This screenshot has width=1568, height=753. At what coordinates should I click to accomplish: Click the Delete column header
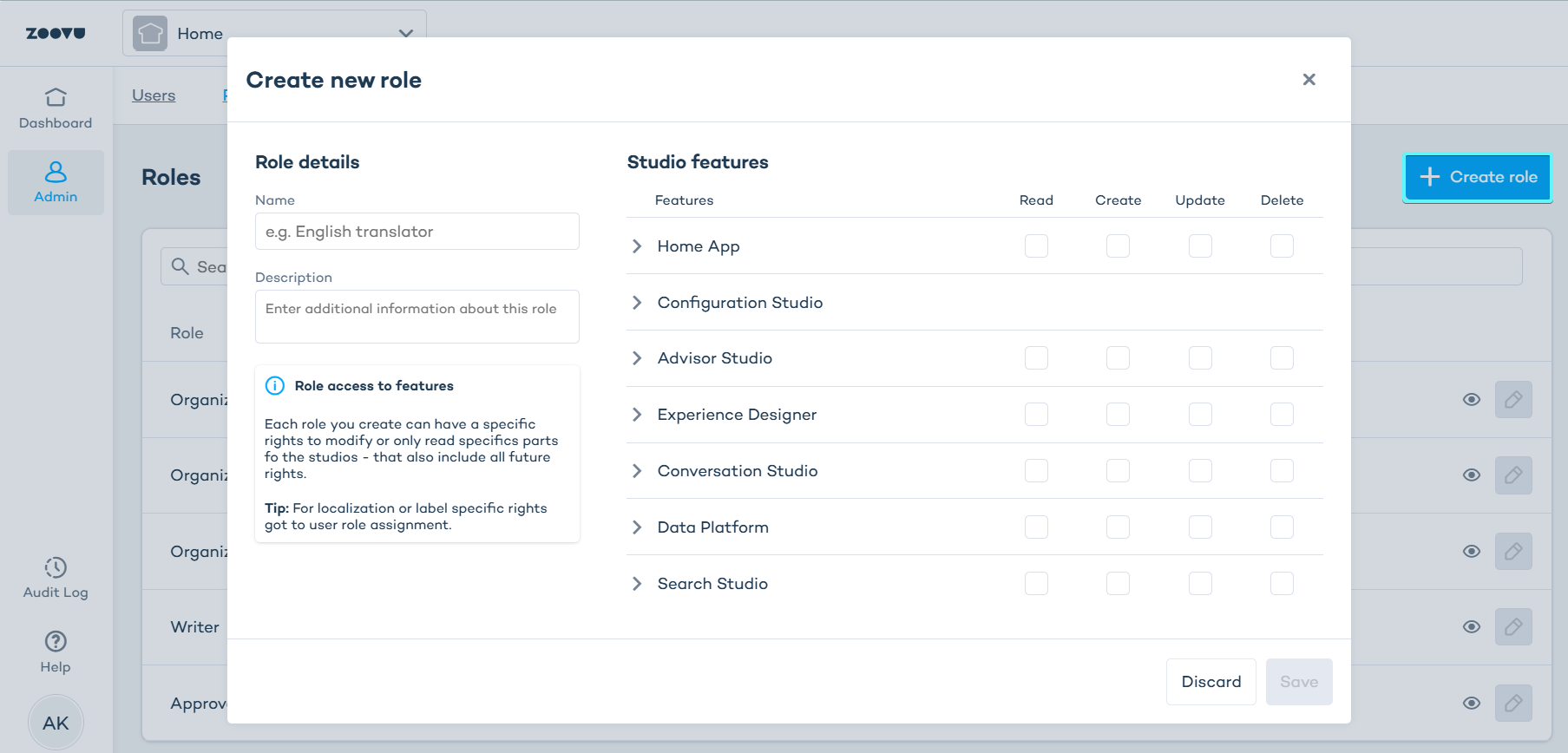coord(1282,200)
